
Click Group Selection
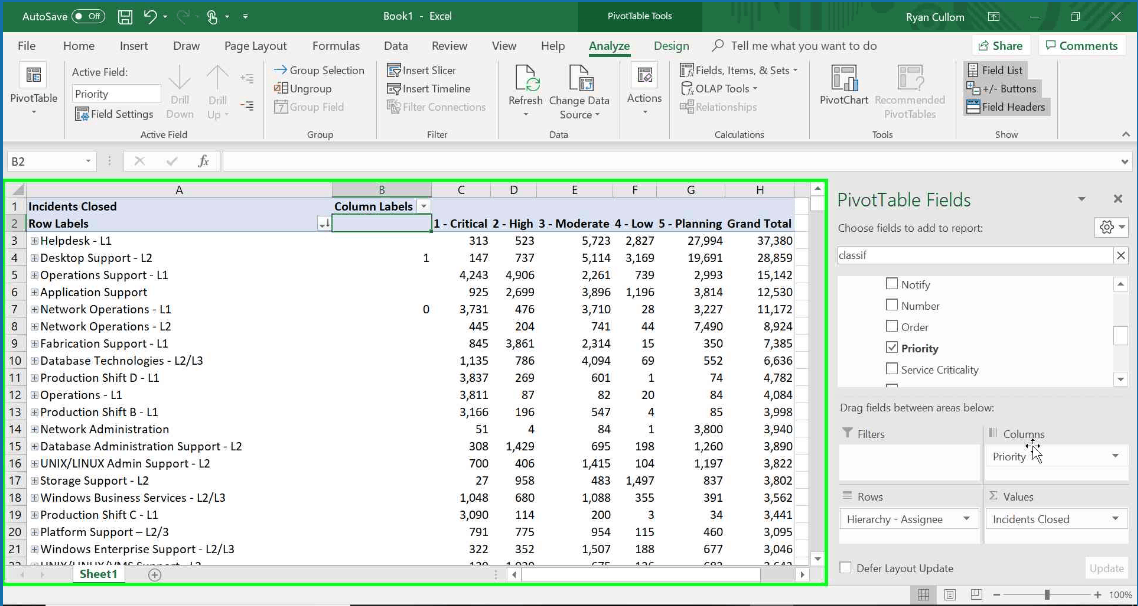click(x=319, y=70)
